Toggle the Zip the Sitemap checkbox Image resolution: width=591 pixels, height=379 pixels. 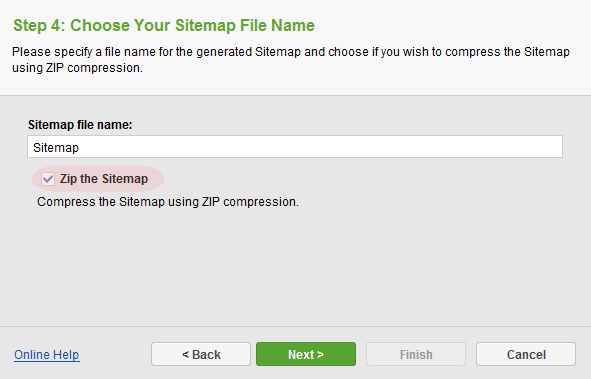click(x=48, y=179)
